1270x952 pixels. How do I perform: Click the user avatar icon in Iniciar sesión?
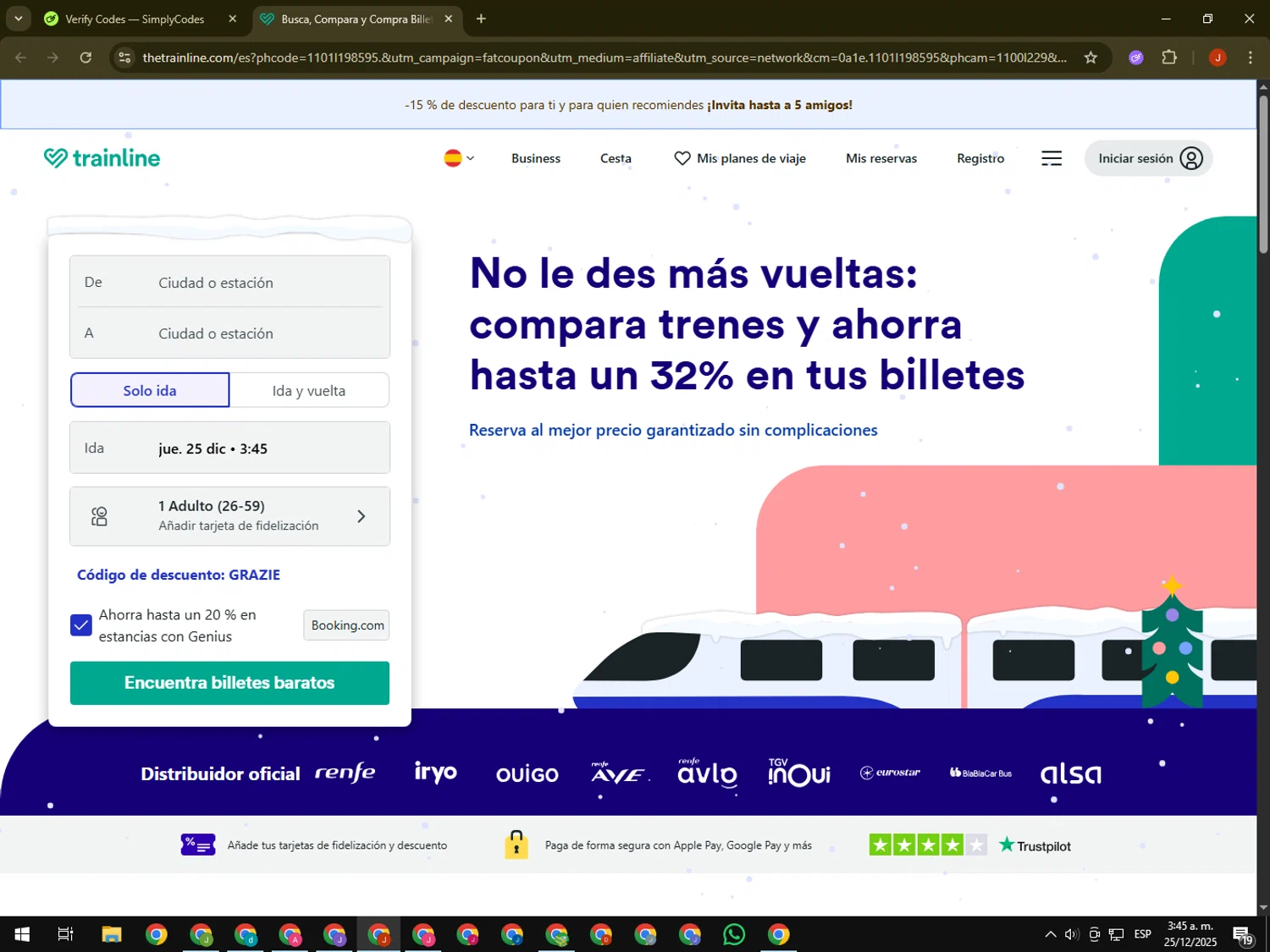pyautogui.click(x=1191, y=158)
